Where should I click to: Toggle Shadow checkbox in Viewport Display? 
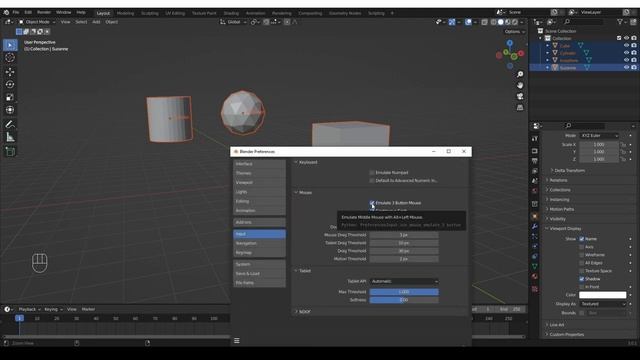click(x=582, y=279)
